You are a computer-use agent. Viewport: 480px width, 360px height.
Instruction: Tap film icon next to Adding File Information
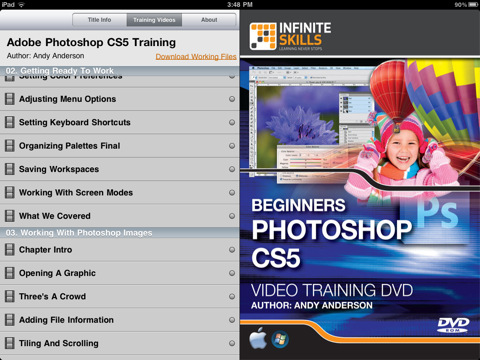click(x=10, y=320)
